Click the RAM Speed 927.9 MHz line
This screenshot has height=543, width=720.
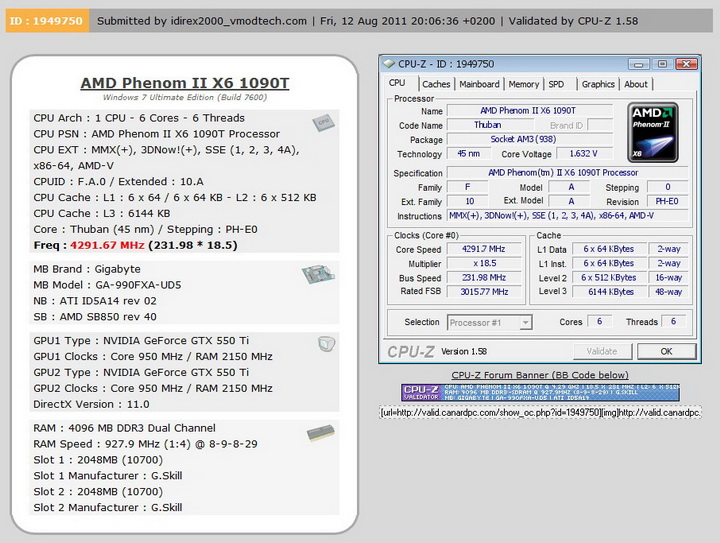click(145, 444)
